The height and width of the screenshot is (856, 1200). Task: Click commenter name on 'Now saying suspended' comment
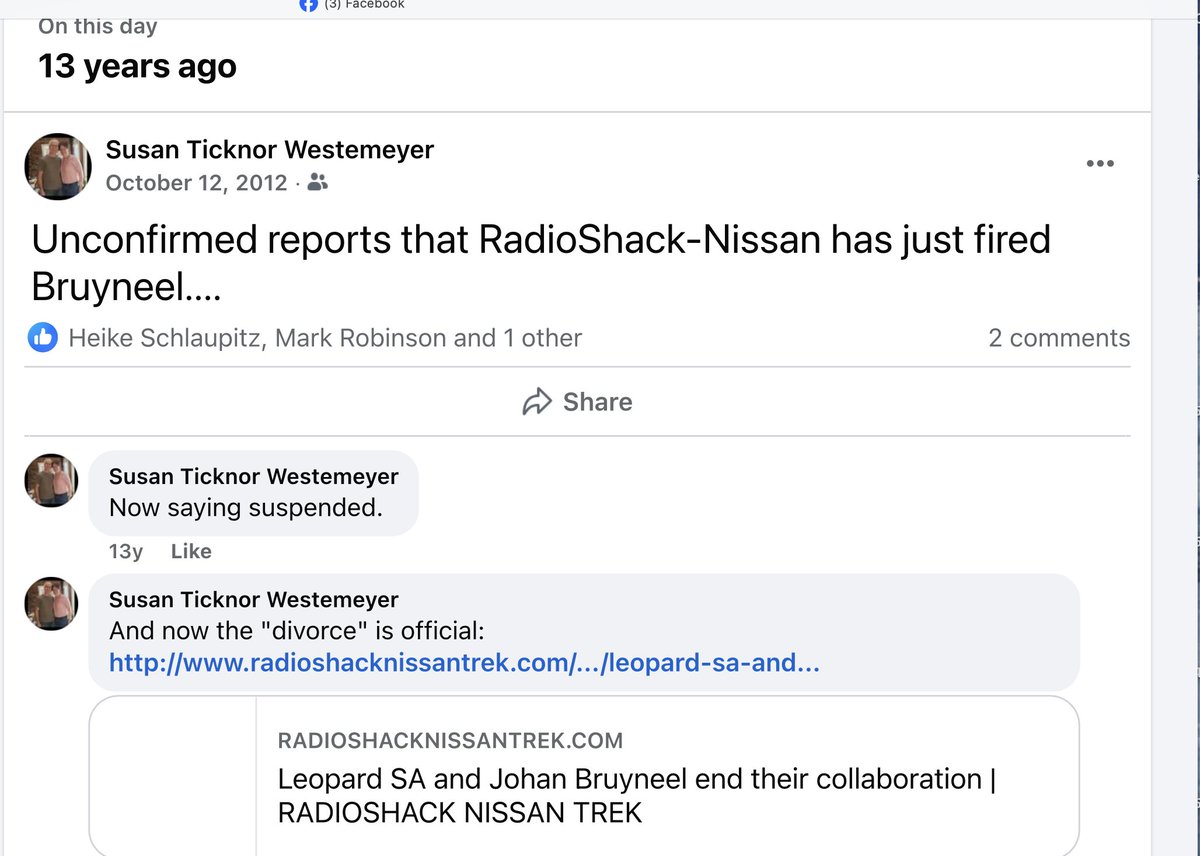254,477
